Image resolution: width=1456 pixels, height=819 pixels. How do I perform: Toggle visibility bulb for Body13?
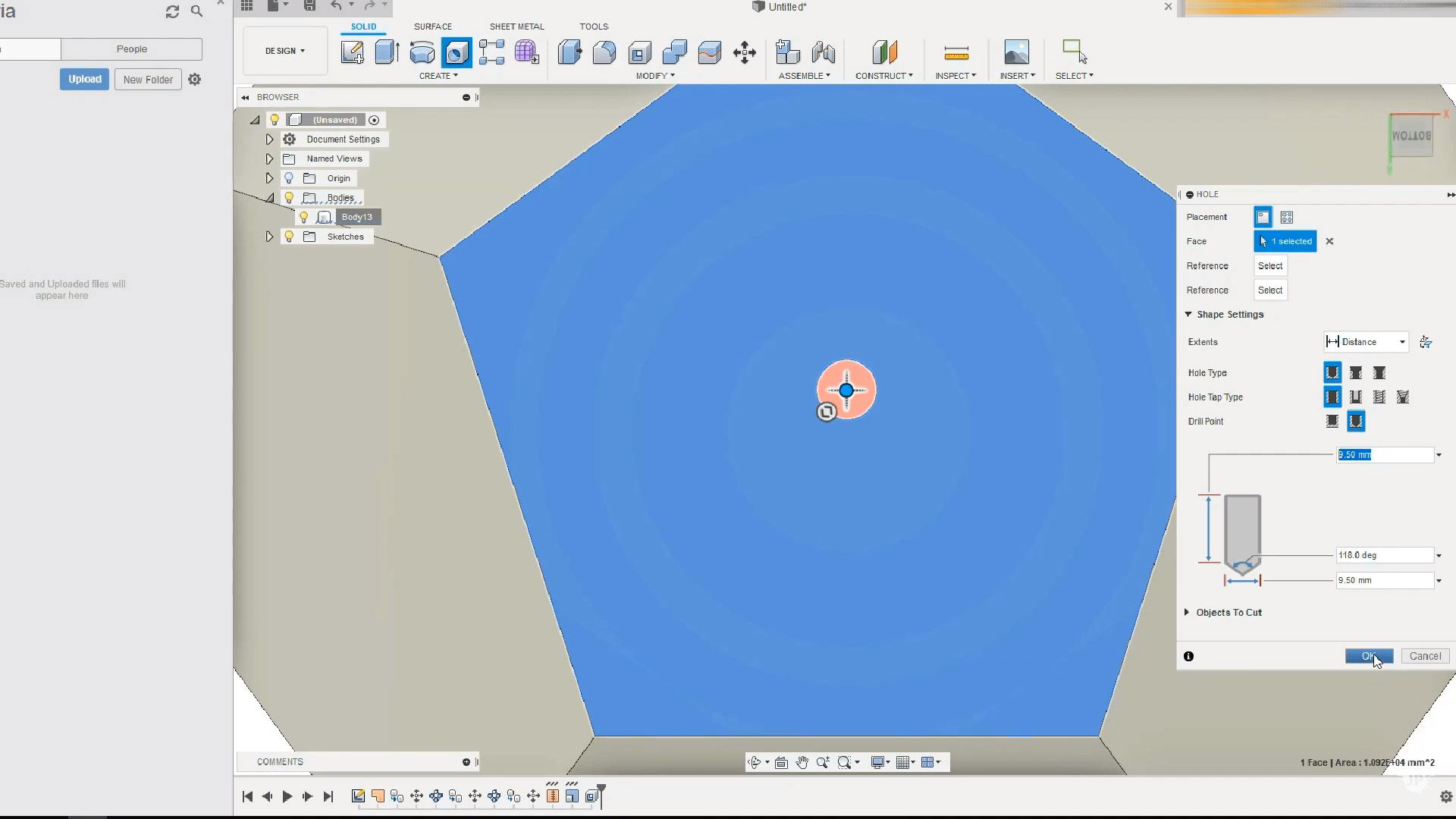304,217
